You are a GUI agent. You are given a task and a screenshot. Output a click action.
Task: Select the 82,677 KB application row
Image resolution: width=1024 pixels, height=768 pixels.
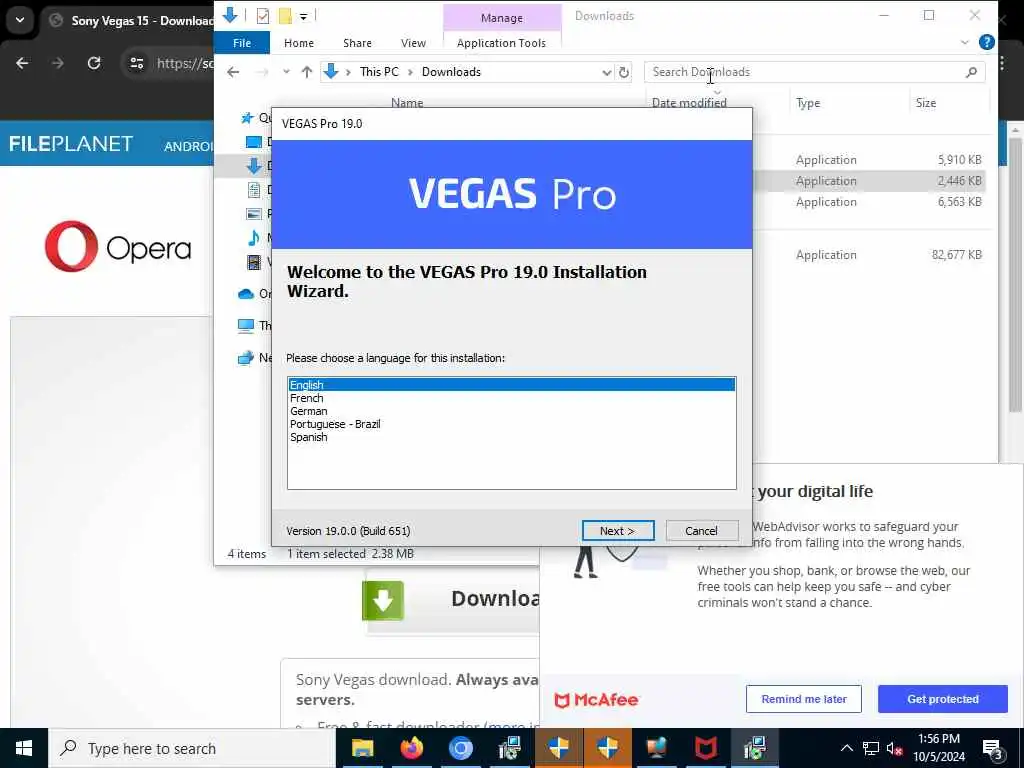(x=869, y=255)
